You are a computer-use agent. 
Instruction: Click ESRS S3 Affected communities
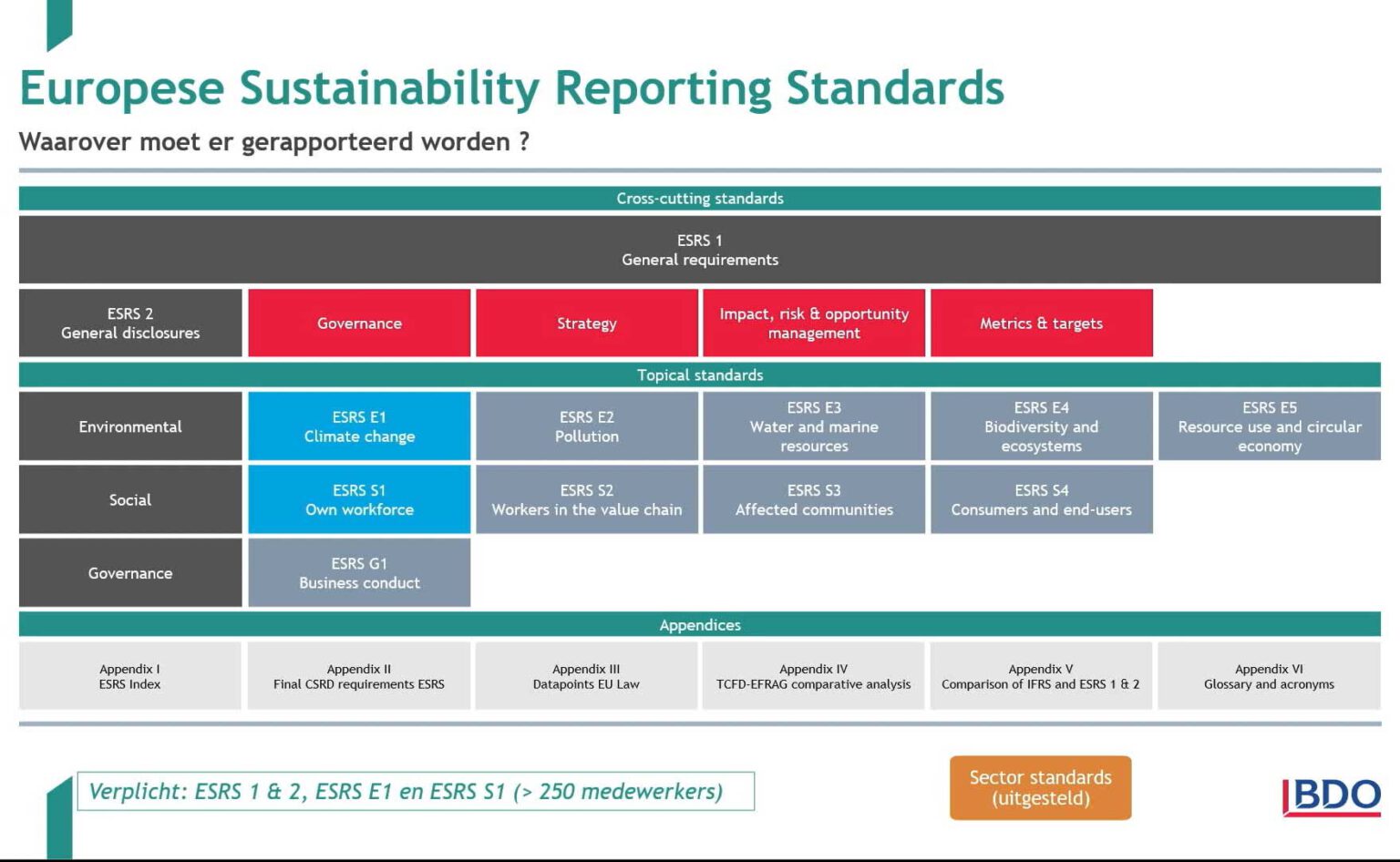coord(813,499)
